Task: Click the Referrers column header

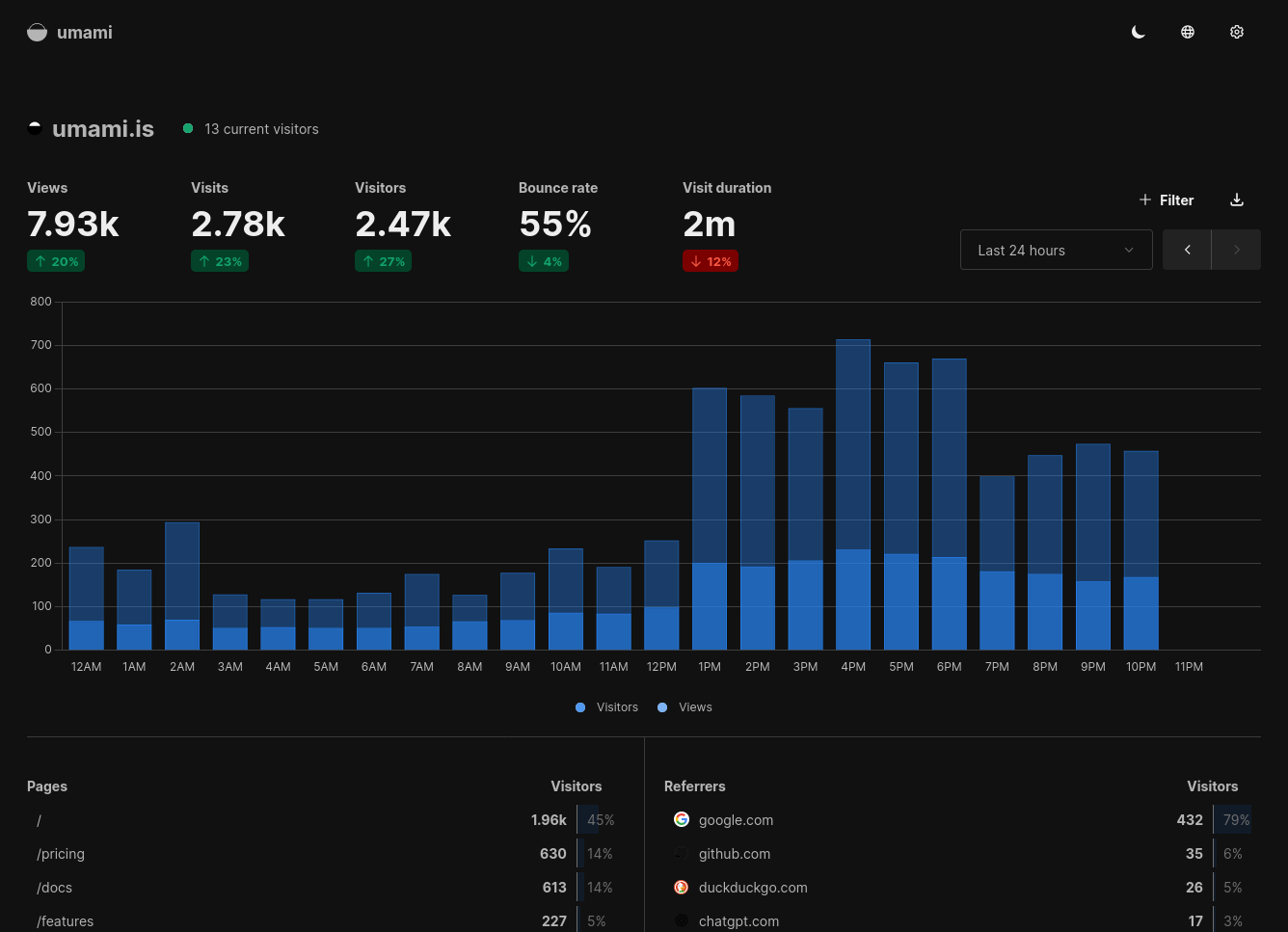Action: point(695,786)
